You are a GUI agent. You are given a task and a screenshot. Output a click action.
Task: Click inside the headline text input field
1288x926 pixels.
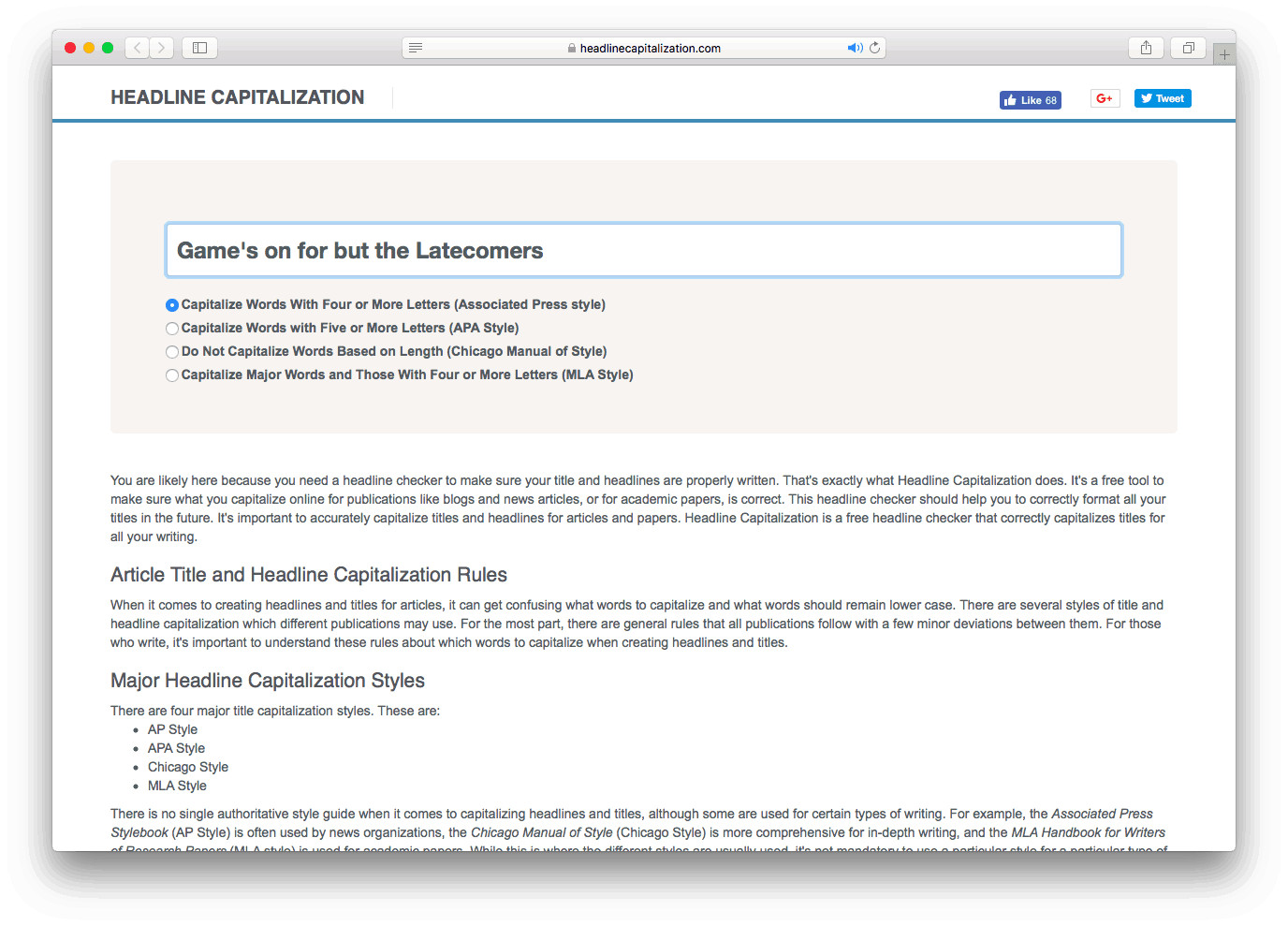click(644, 250)
